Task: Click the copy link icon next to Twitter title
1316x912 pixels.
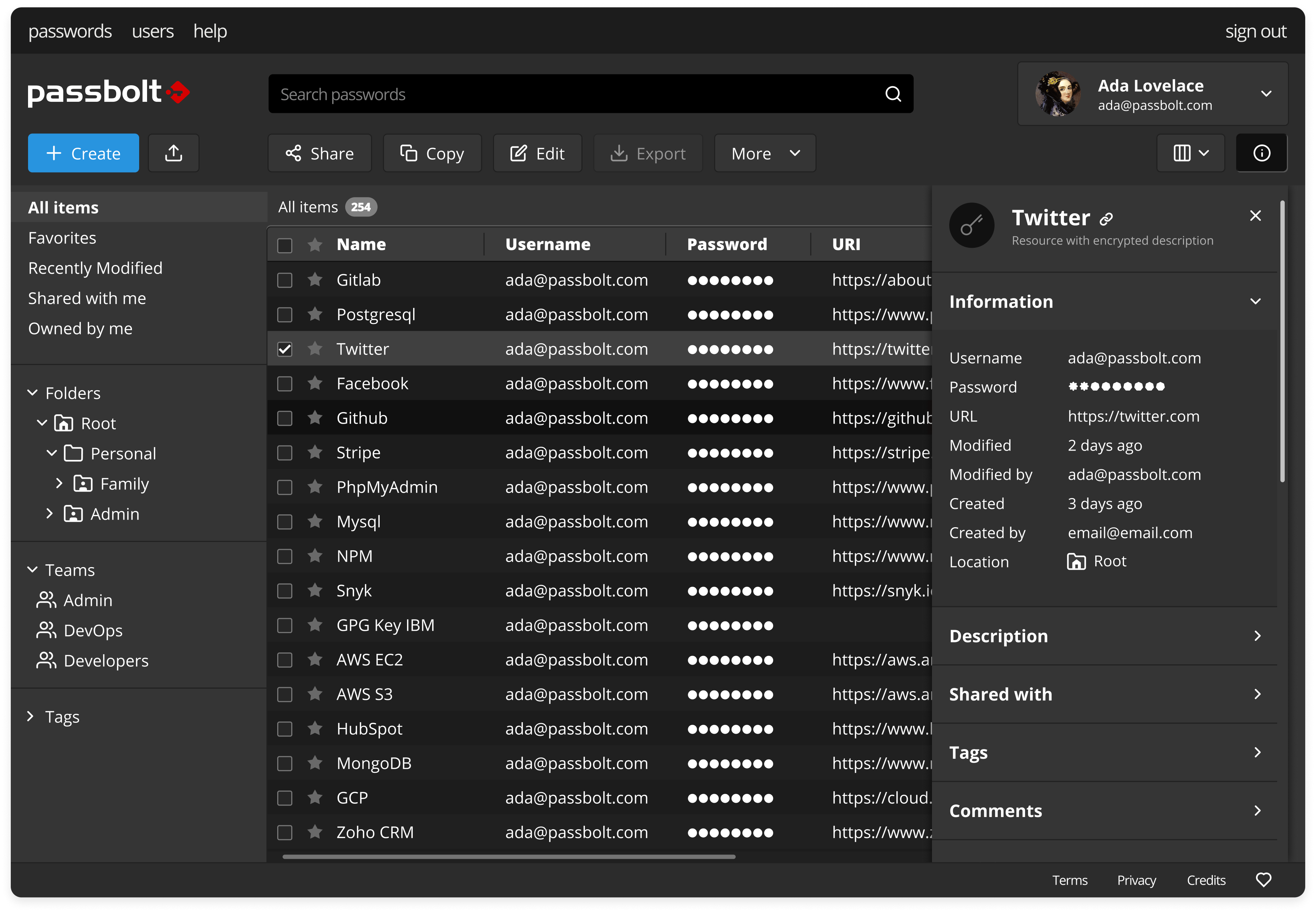Action: (1106, 218)
